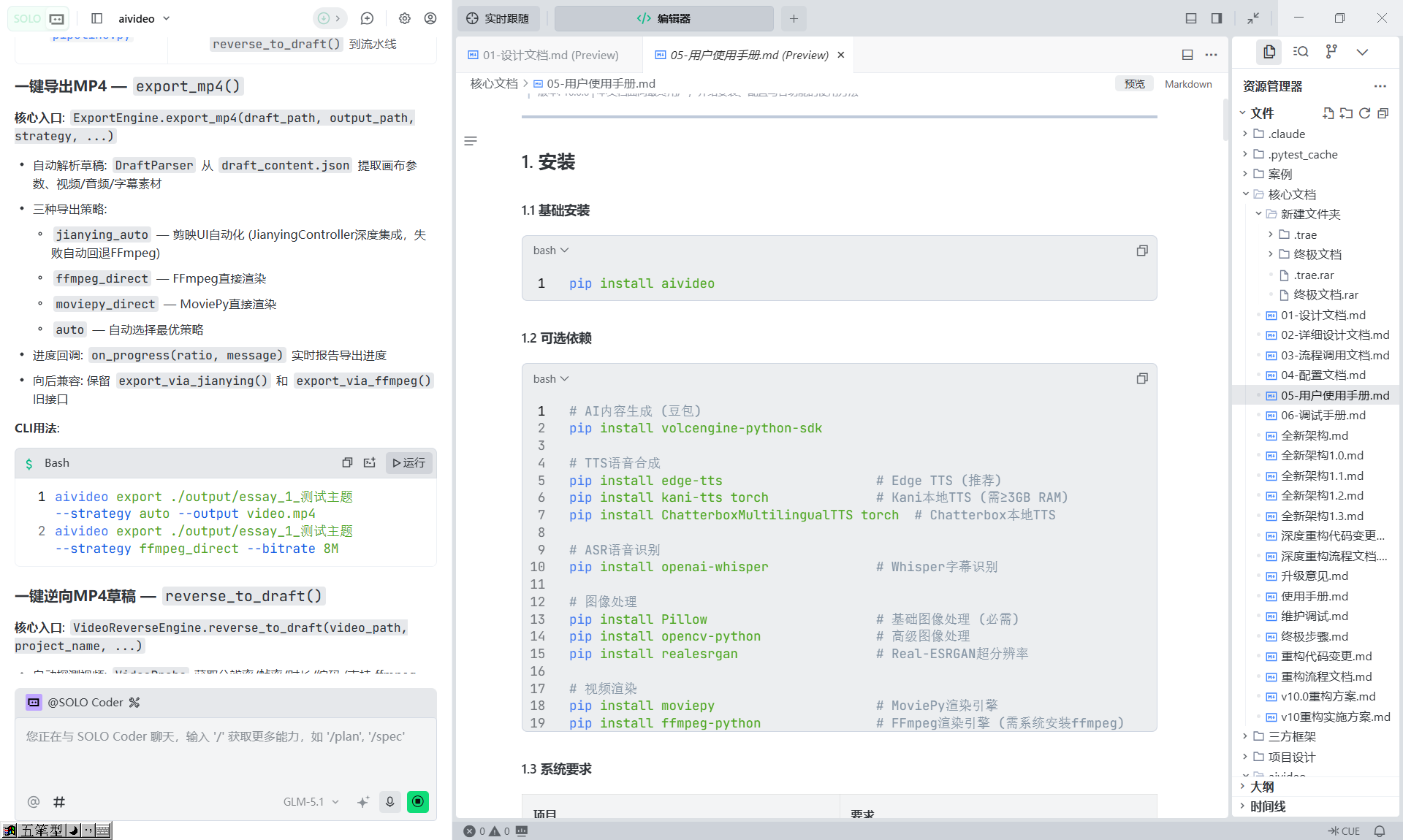Expand the 三方框架 folder

(1292, 736)
